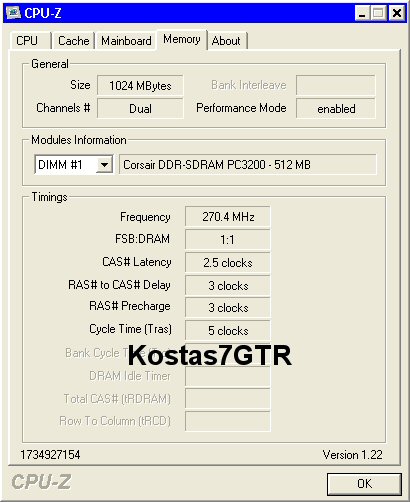The image size is (410, 502).
Task: Click the Memory tab
Action: [182, 39]
